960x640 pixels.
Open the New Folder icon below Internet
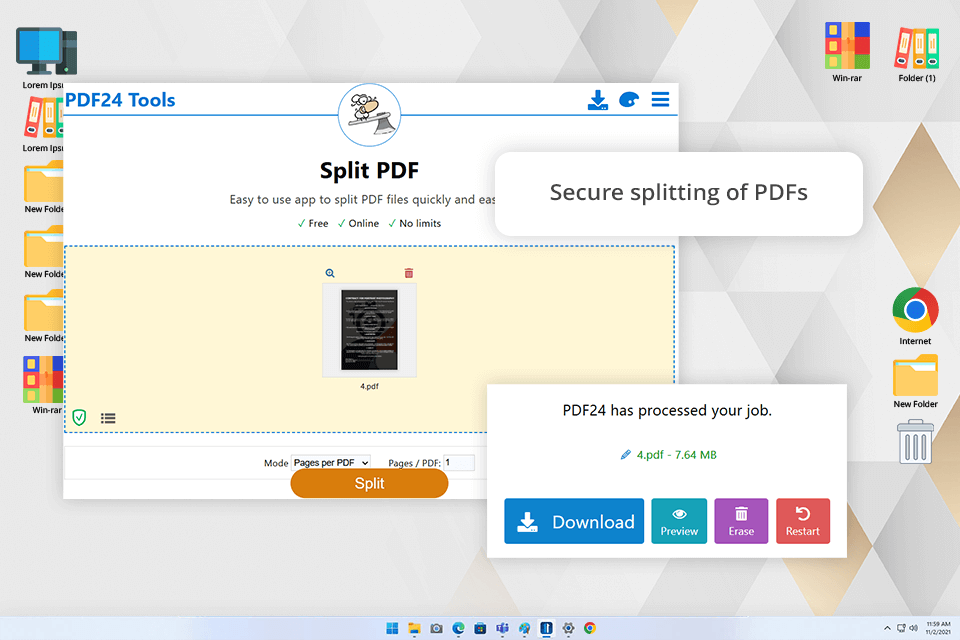point(915,375)
